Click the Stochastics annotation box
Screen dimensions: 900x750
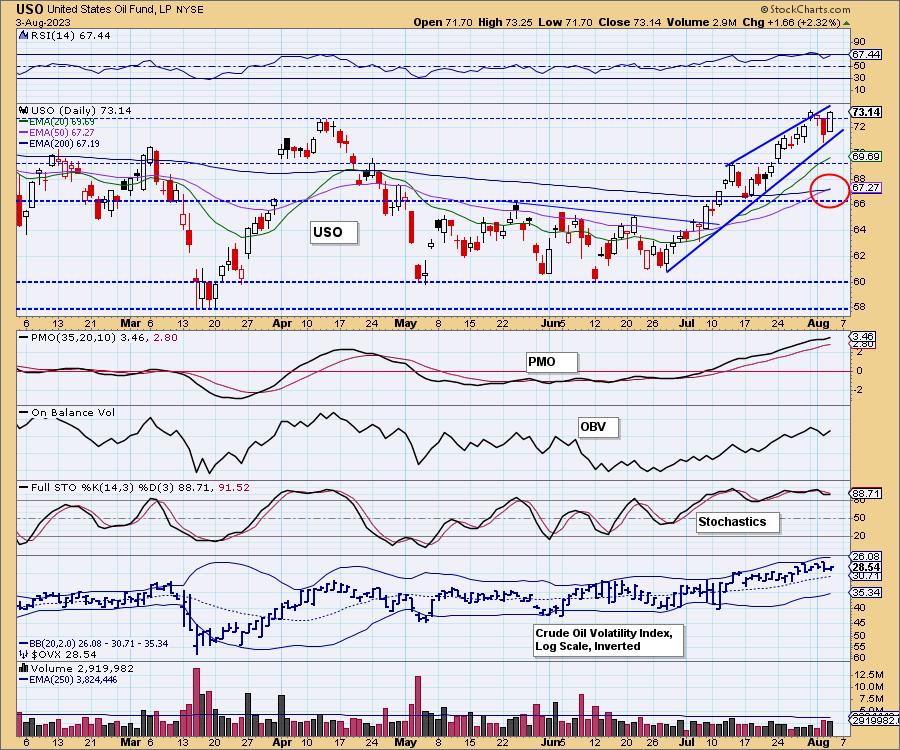738,522
